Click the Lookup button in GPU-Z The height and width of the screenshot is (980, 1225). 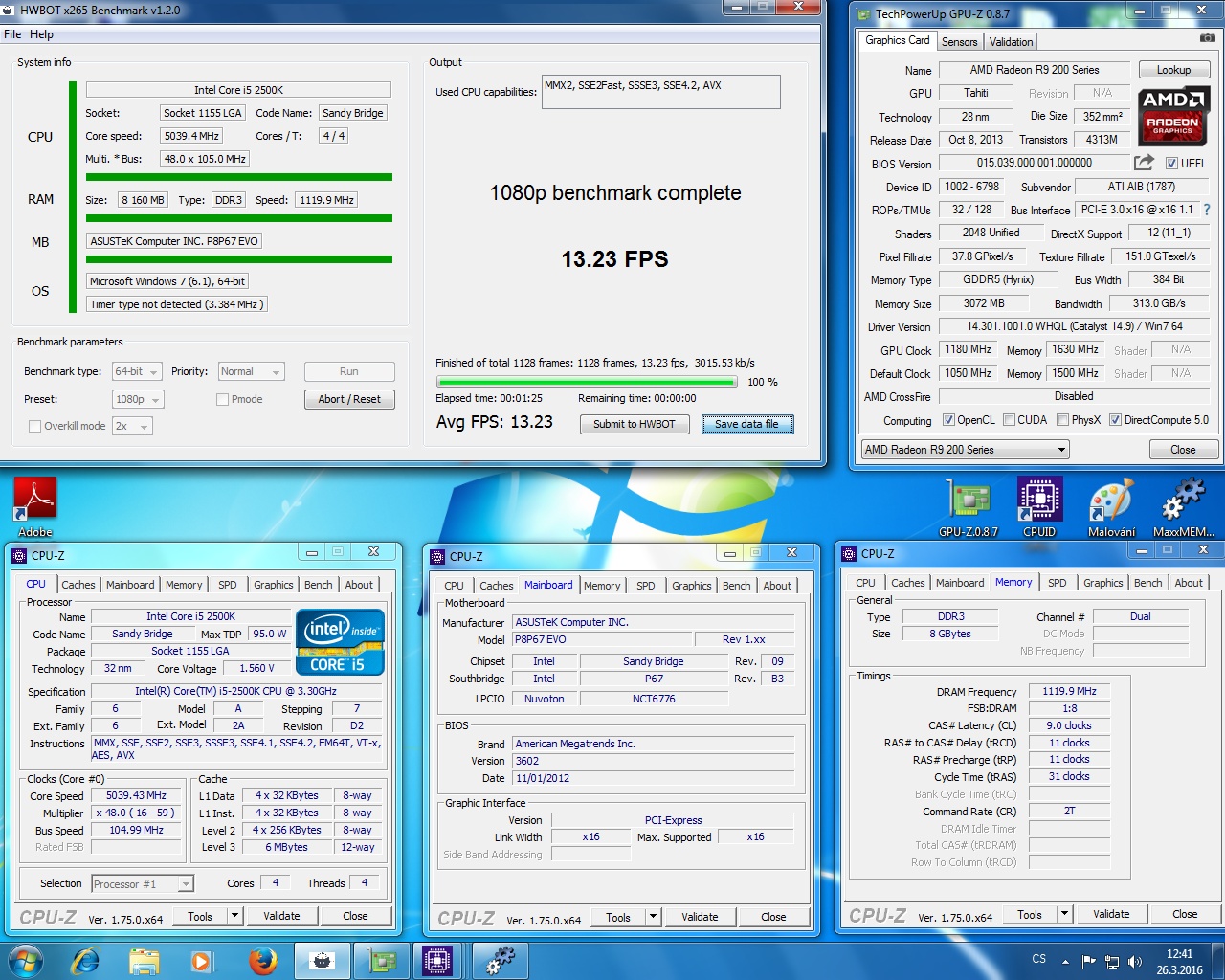tap(1174, 70)
